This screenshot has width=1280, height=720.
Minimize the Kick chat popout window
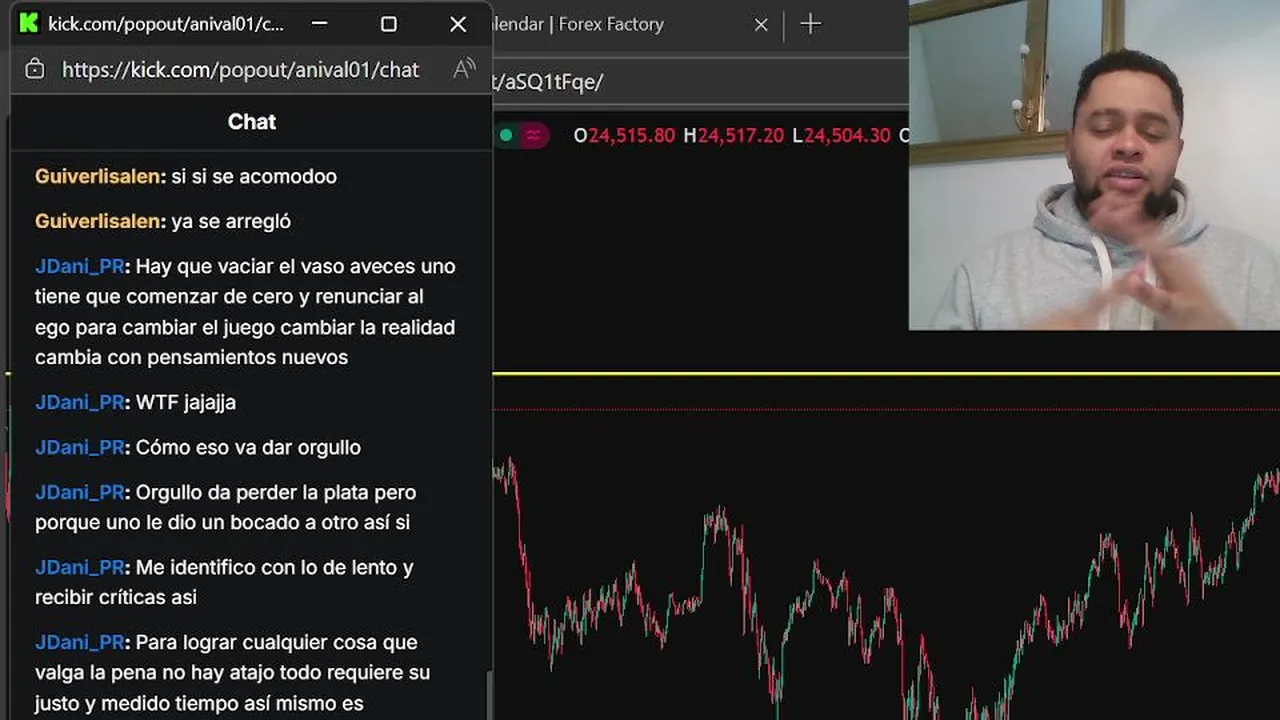point(319,24)
